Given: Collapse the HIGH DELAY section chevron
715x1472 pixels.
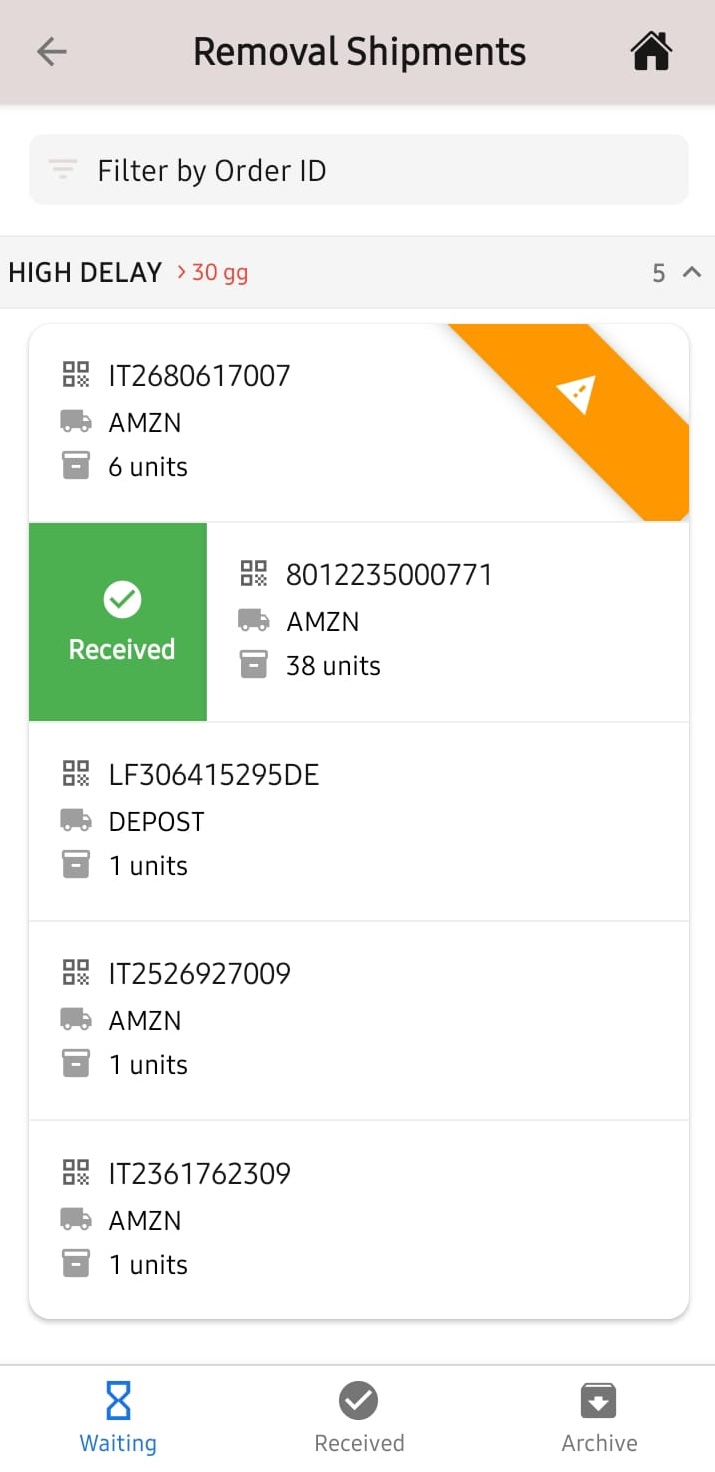Looking at the screenshot, I should point(689,271).
